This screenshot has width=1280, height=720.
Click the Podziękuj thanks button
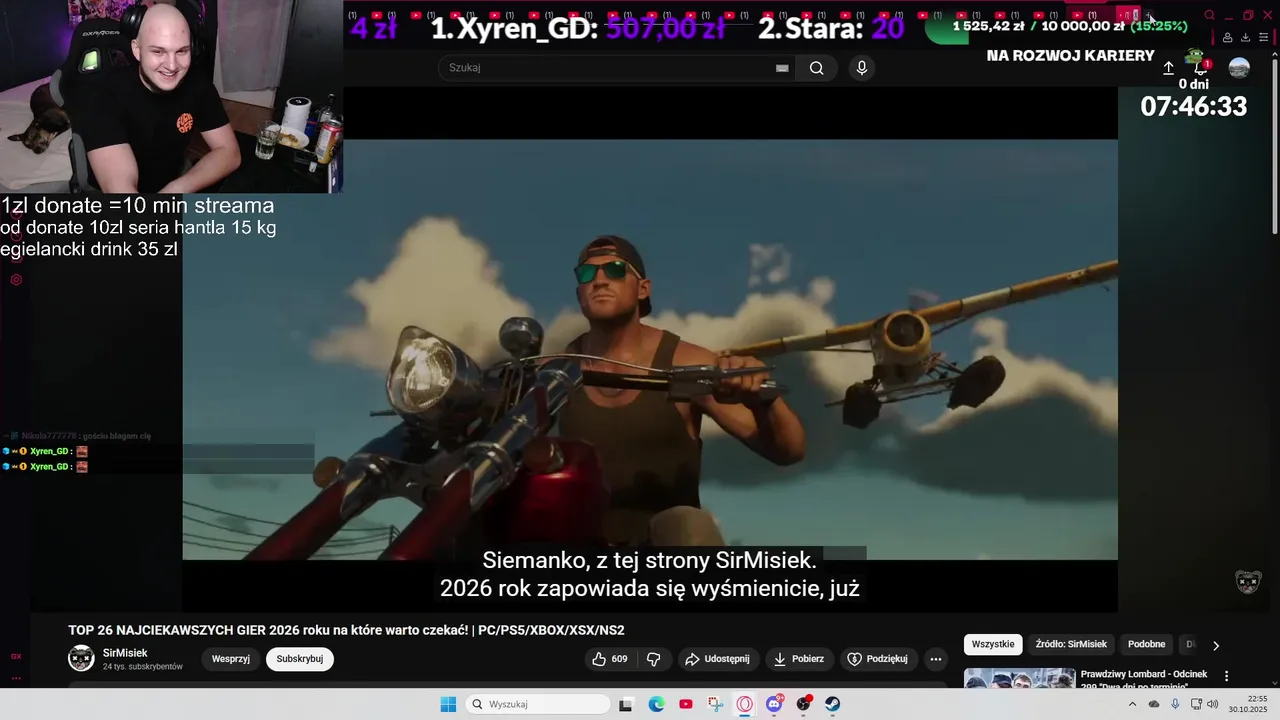coord(878,659)
